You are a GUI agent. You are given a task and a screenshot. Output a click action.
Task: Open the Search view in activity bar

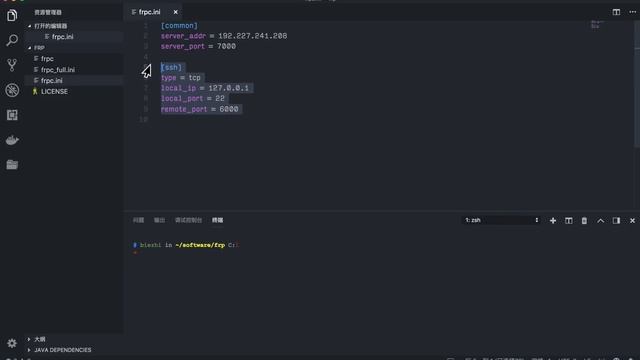12,40
